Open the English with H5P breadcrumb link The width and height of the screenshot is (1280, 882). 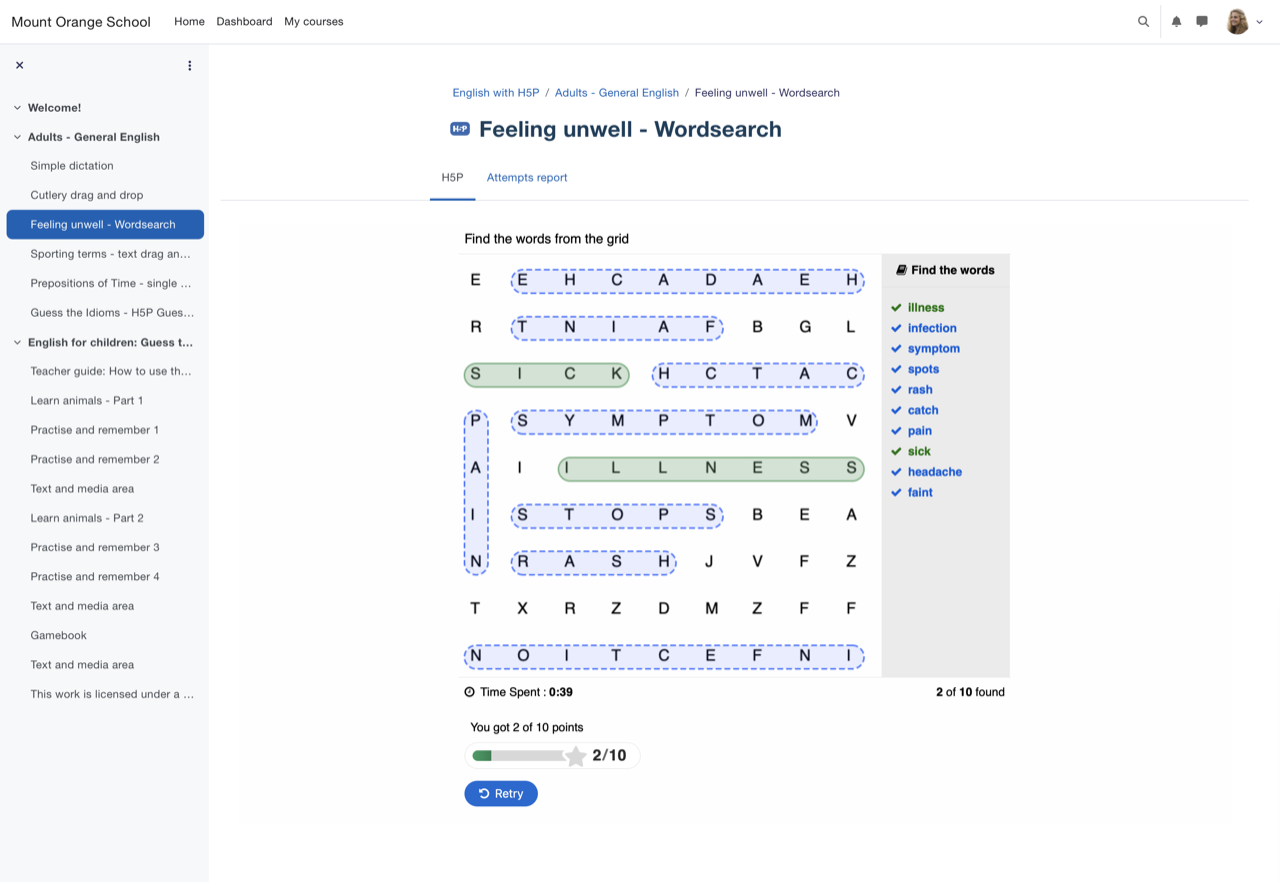point(495,92)
